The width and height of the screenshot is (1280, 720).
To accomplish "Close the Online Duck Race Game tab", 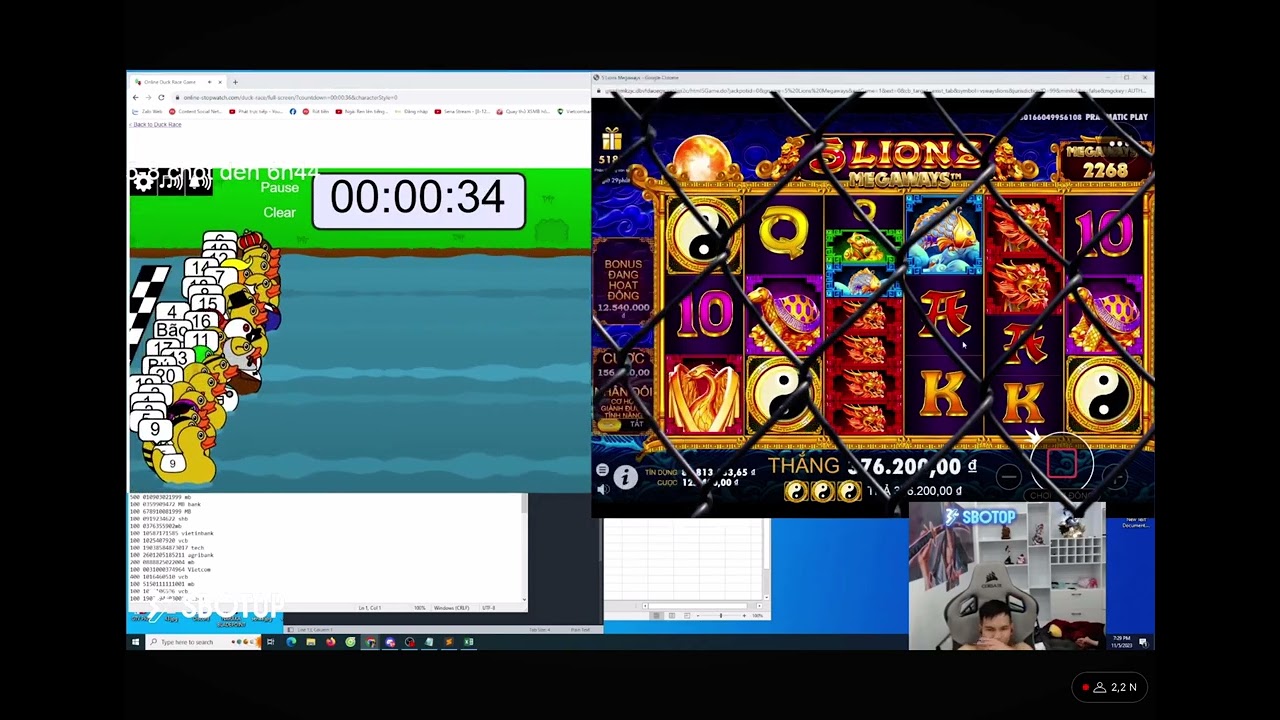I will pyautogui.click(x=220, y=82).
